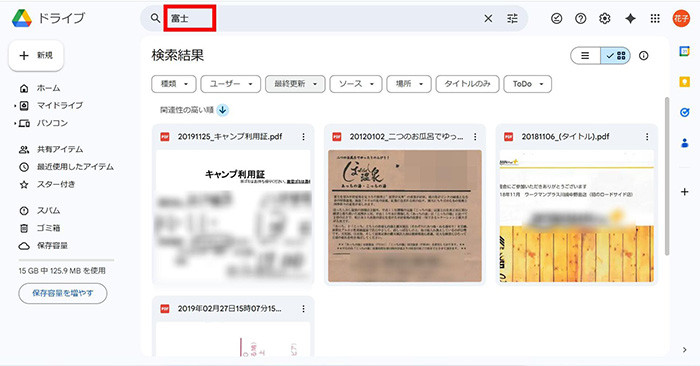The height and width of the screenshot is (366, 700).
Task: Open 共有アイテム in sidebar
Action: [60, 150]
